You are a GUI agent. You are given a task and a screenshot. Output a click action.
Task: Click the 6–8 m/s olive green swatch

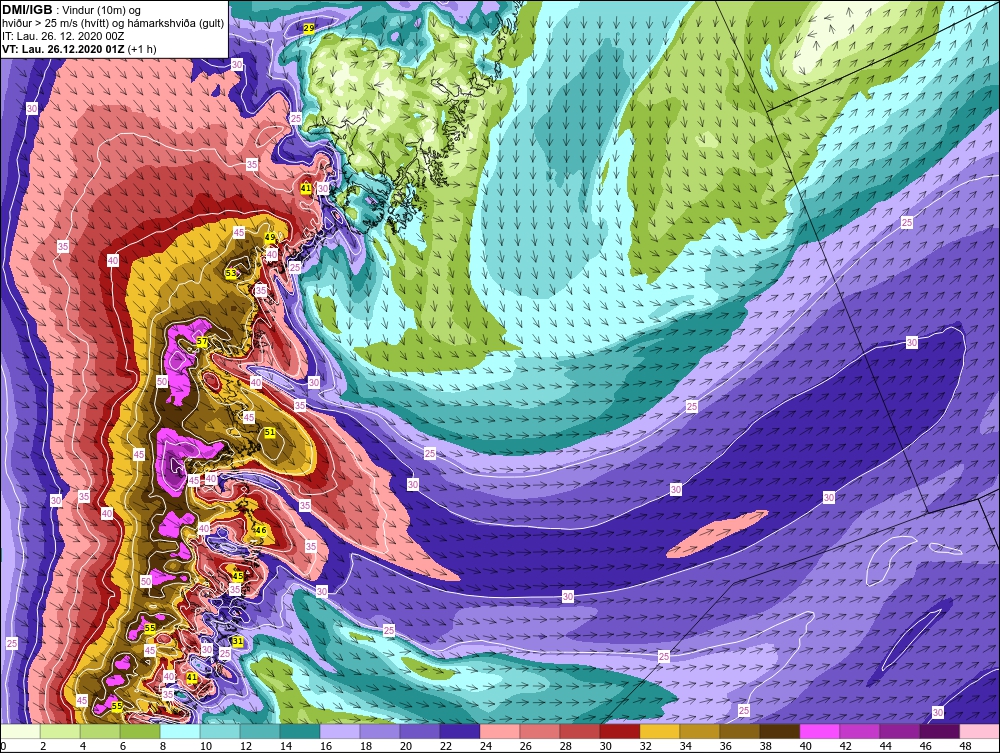point(140,731)
